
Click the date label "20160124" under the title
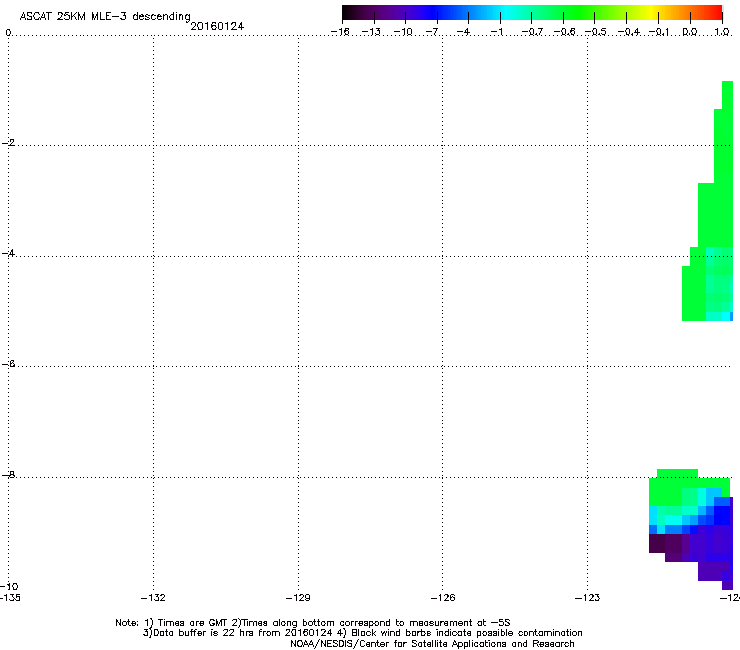tap(217, 26)
